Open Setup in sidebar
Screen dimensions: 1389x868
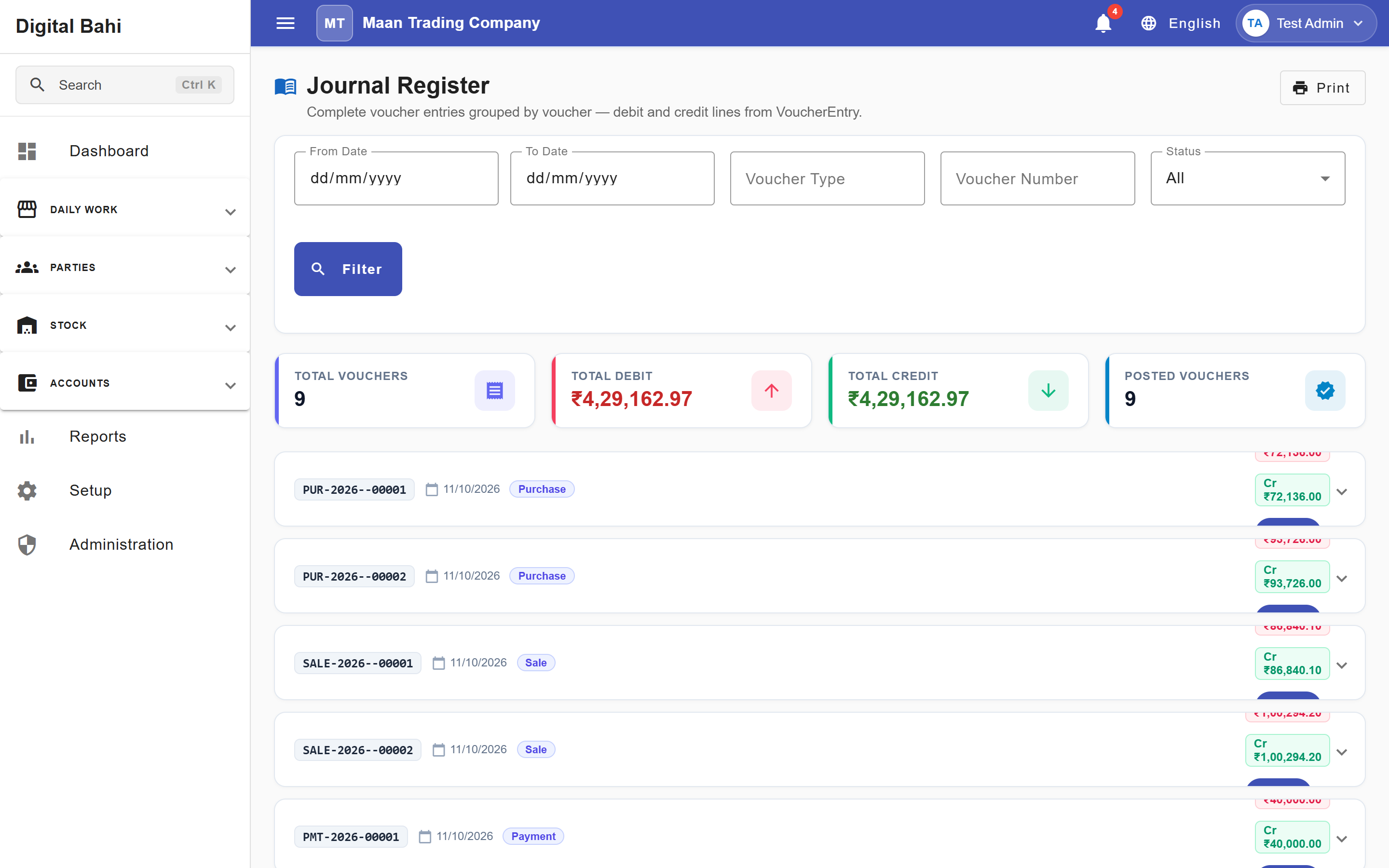124,491
